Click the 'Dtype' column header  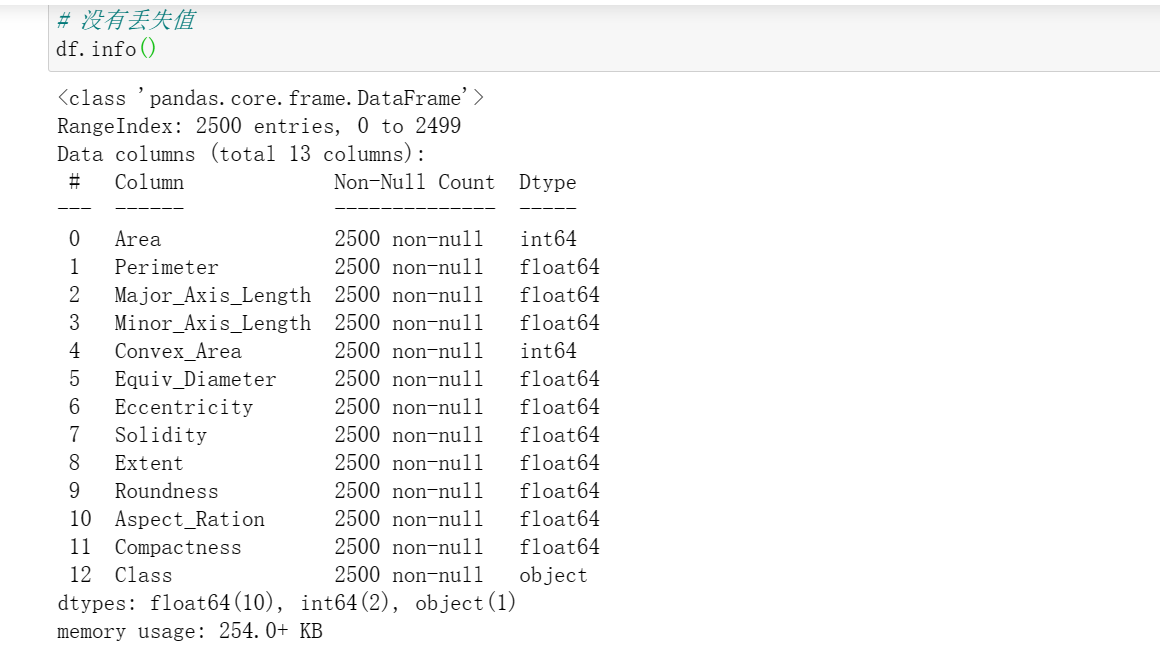(548, 182)
